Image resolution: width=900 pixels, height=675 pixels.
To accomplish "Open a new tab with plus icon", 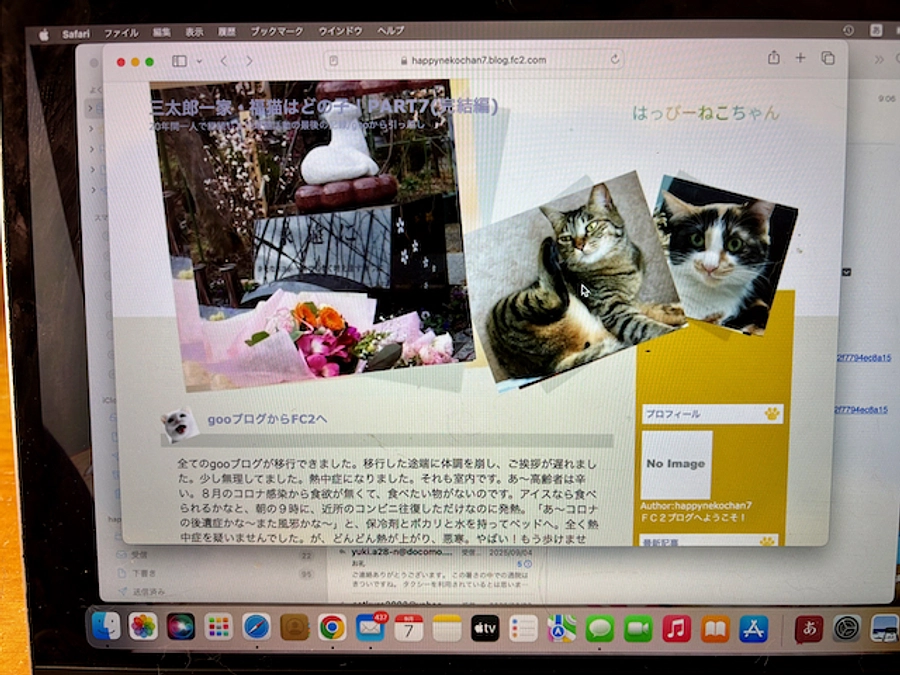I will coord(800,59).
